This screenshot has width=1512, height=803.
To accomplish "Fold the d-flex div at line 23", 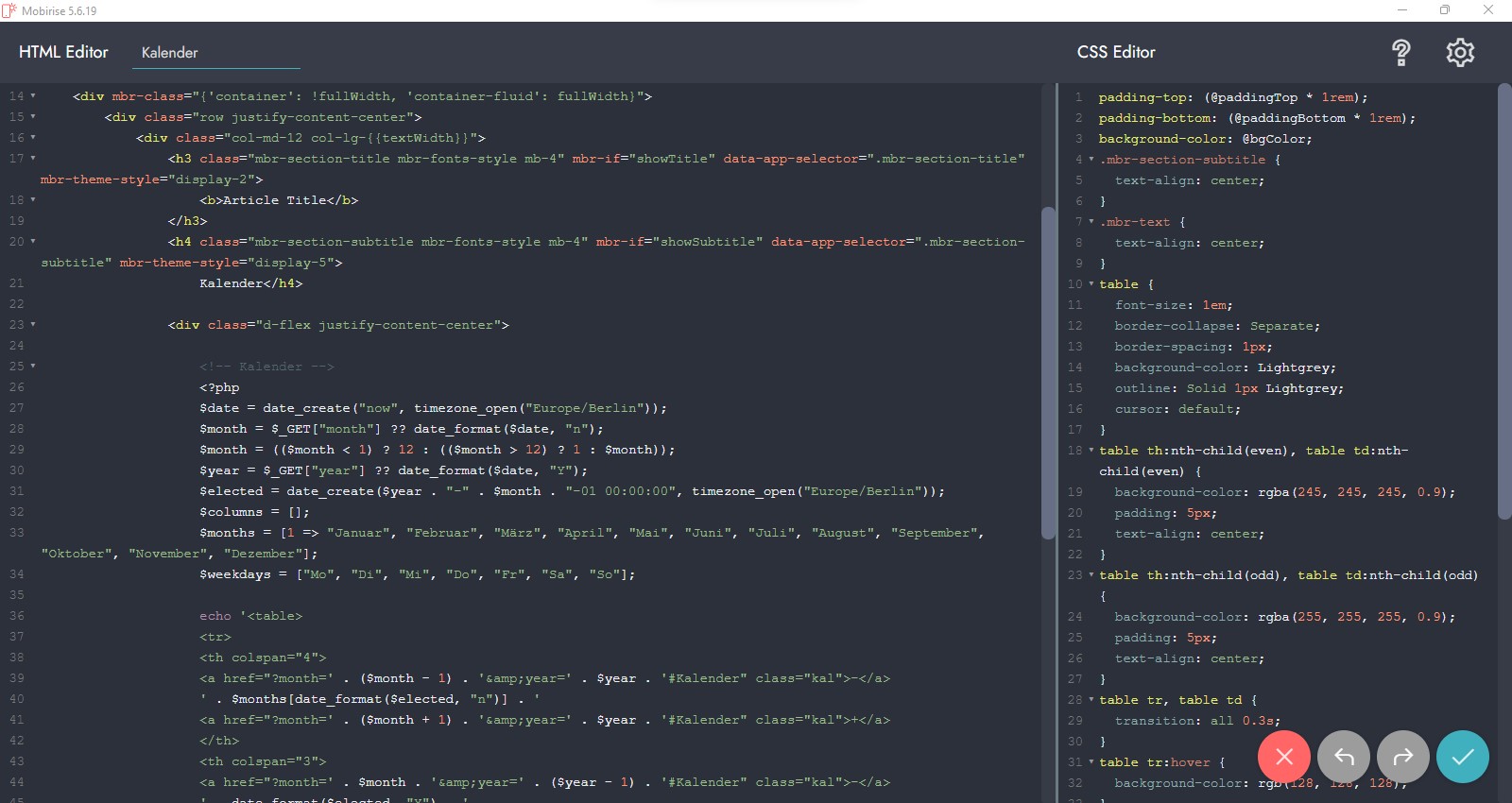I will 33,325.
